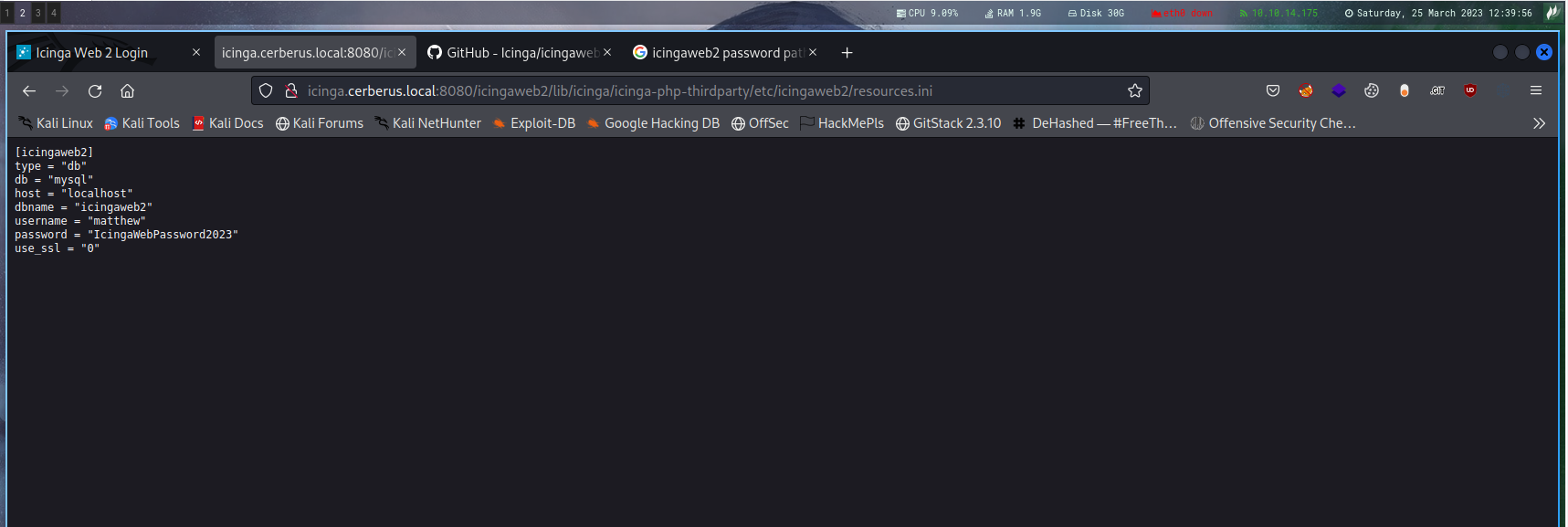The width and height of the screenshot is (1568, 527).
Task: Open the purple diamond extension icon
Action: [x=1339, y=90]
